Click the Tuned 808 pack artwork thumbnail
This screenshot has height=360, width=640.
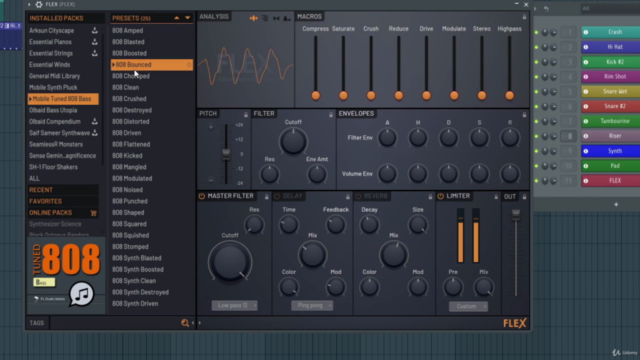pos(66,276)
